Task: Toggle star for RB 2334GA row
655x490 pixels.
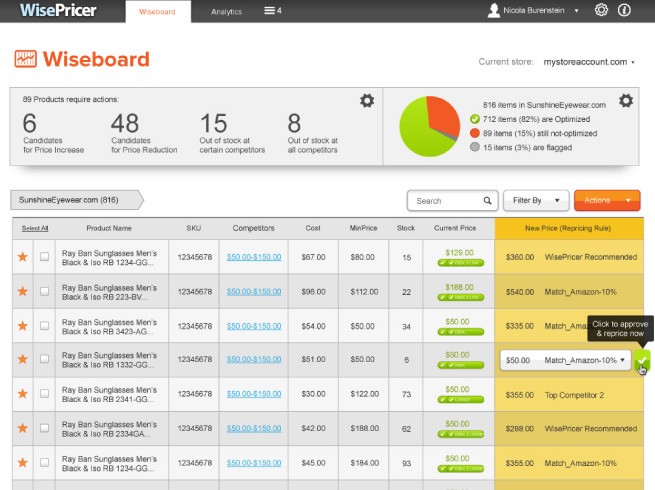Action: (23, 428)
